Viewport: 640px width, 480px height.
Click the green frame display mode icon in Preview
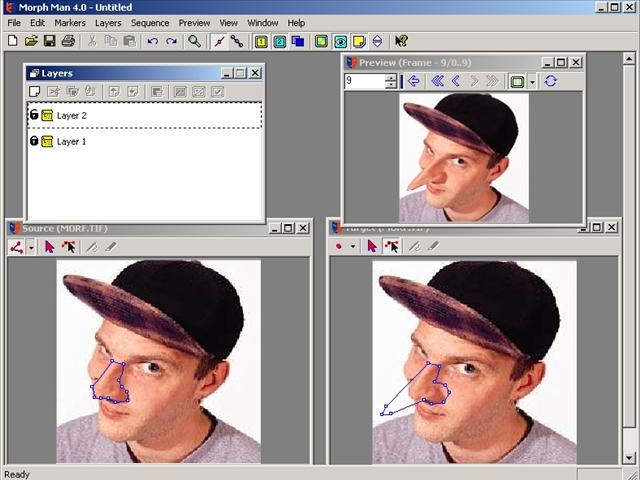[x=517, y=82]
